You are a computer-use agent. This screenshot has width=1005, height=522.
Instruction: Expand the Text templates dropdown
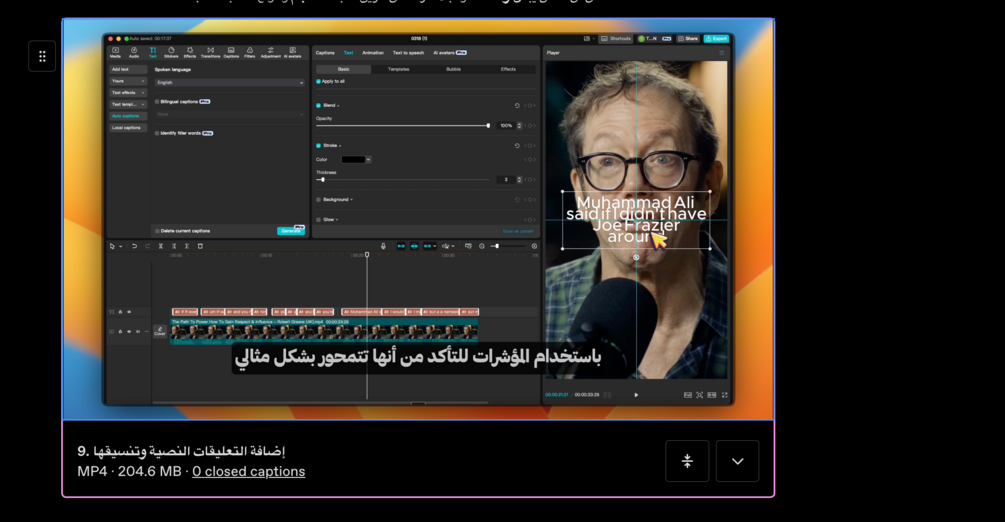[128, 104]
